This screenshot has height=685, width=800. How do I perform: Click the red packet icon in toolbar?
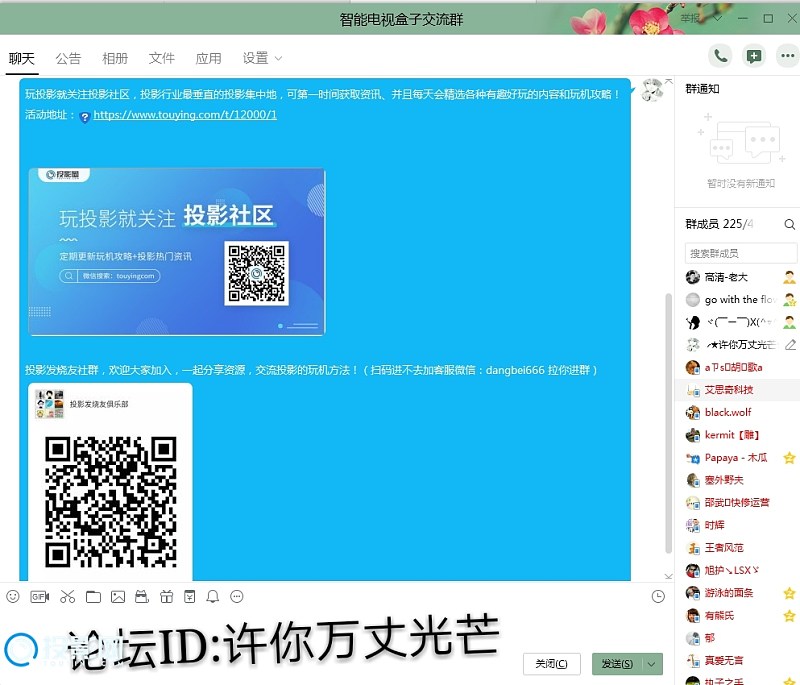[x=190, y=596]
